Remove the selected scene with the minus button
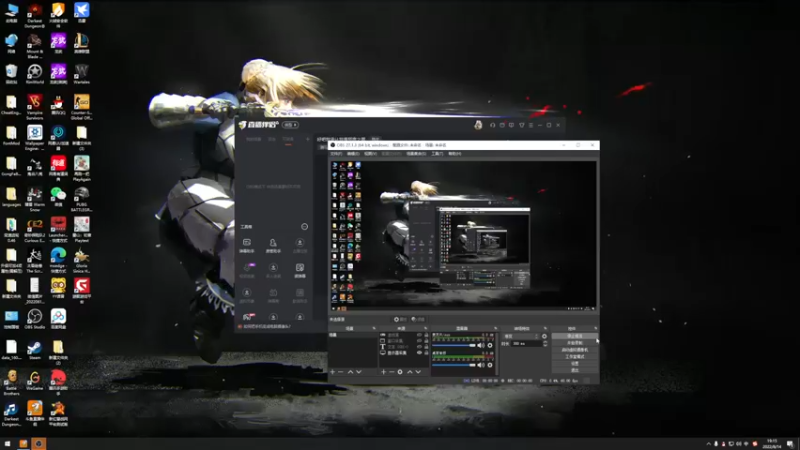The height and width of the screenshot is (450, 800). point(340,372)
